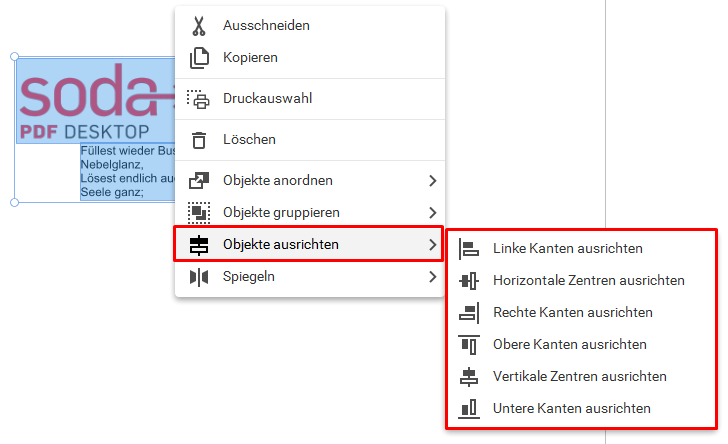Click the printer icon for Druckauswahl
This screenshot has width=728, height=444.
coord(198,99)
